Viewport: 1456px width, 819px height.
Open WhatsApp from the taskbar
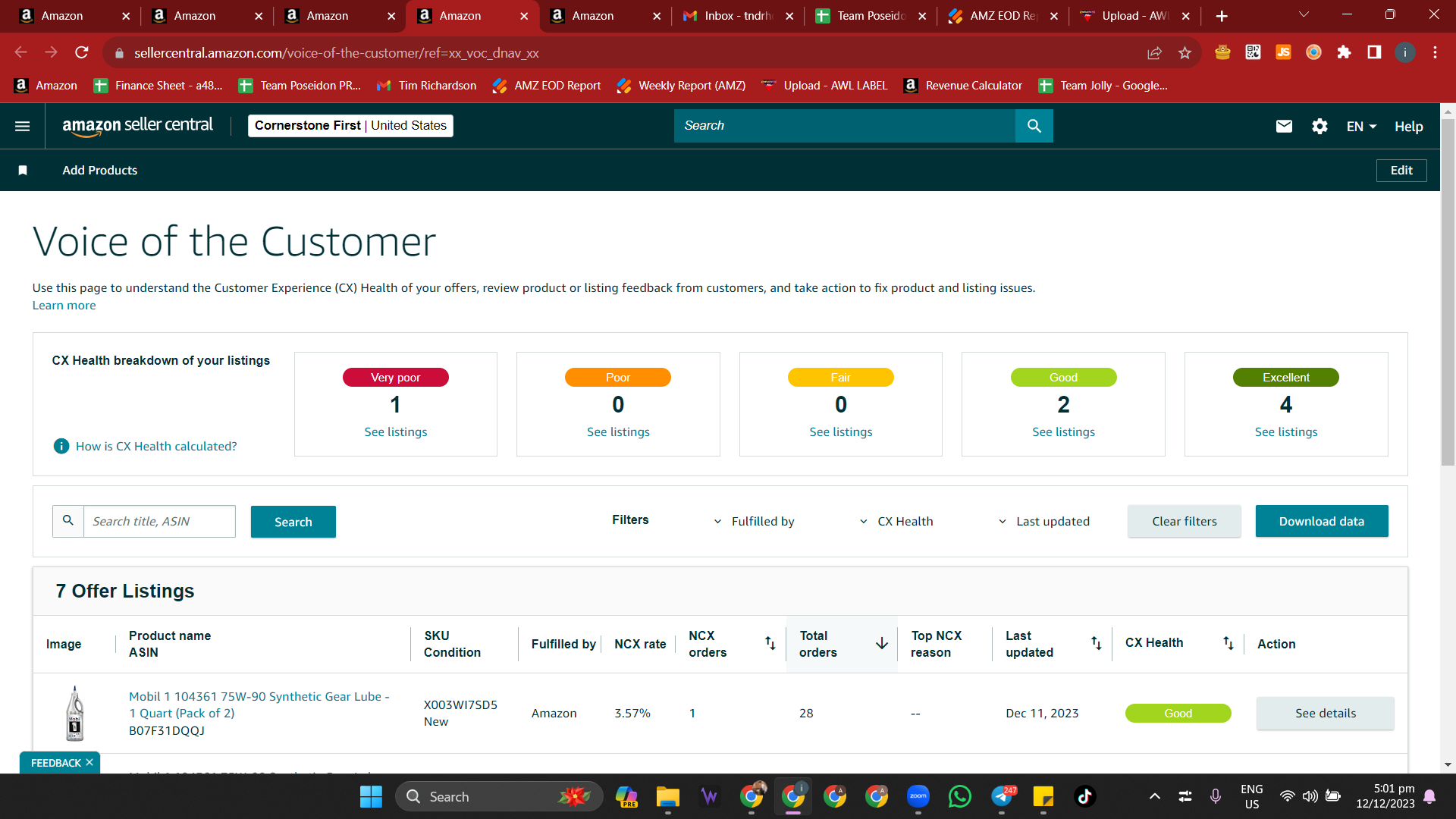click(x=959, y=796)
